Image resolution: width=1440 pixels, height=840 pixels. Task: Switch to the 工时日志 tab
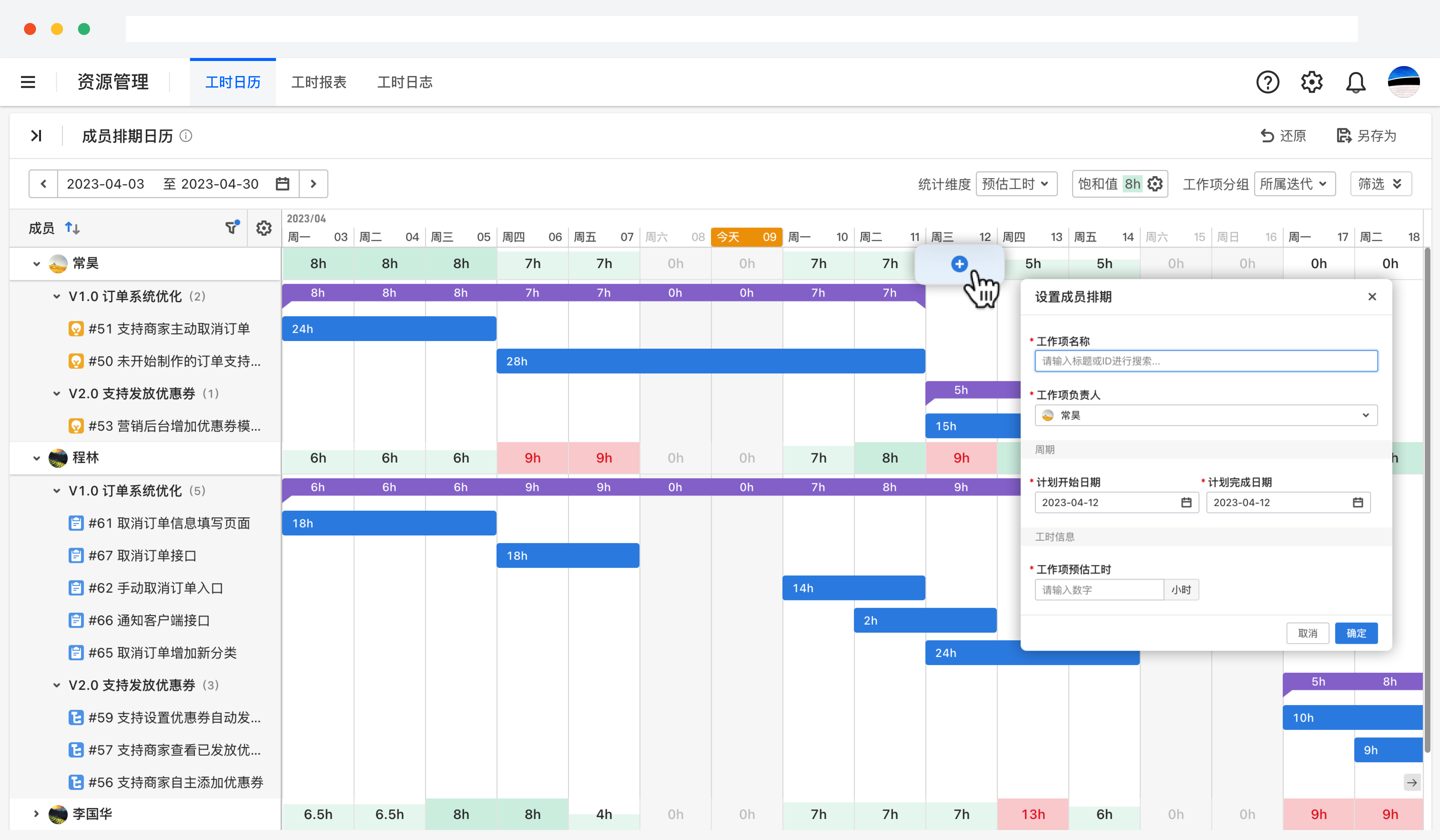(405, 82)
